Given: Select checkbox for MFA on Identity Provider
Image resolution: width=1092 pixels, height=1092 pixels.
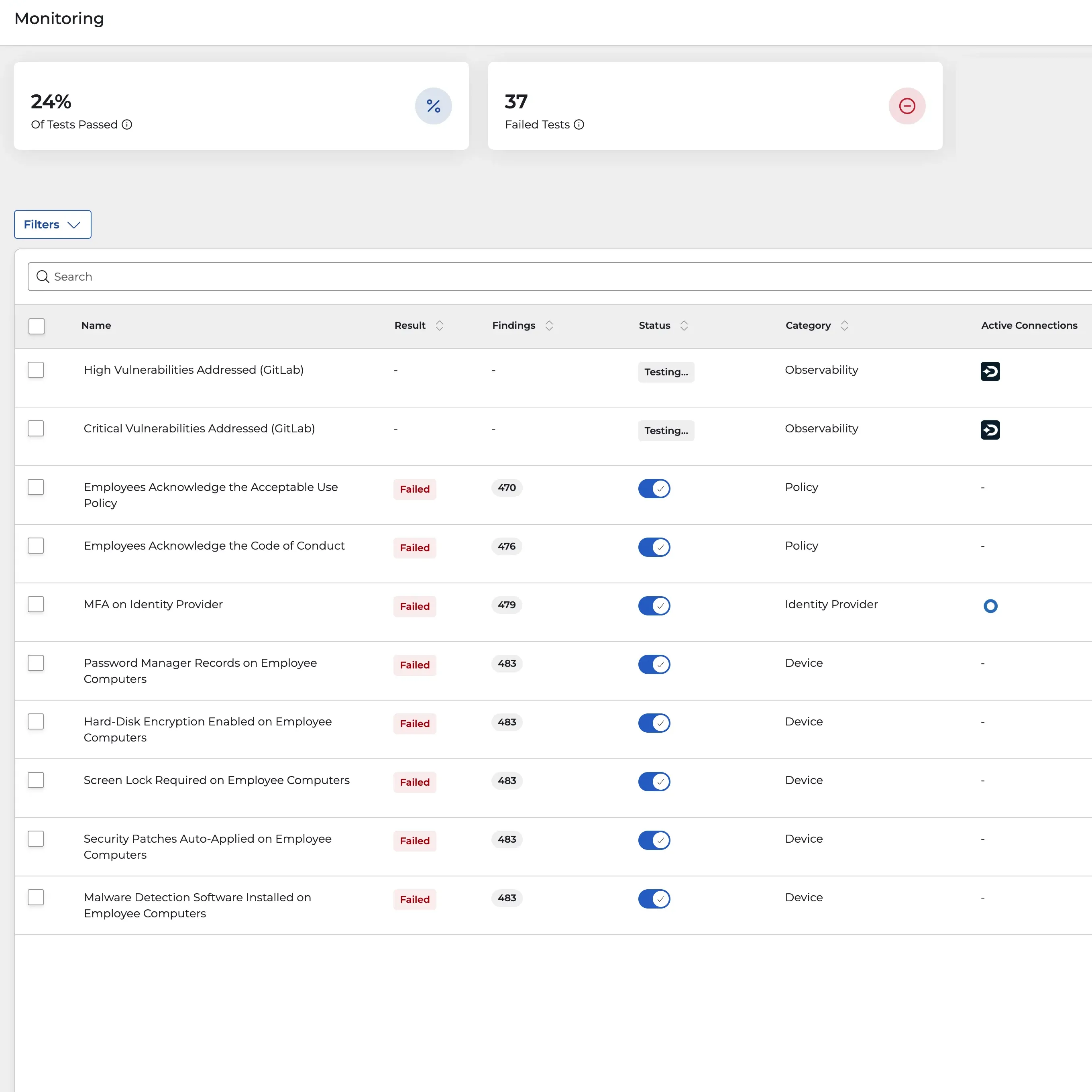Looking at the screenshot, I should [36, 604].
